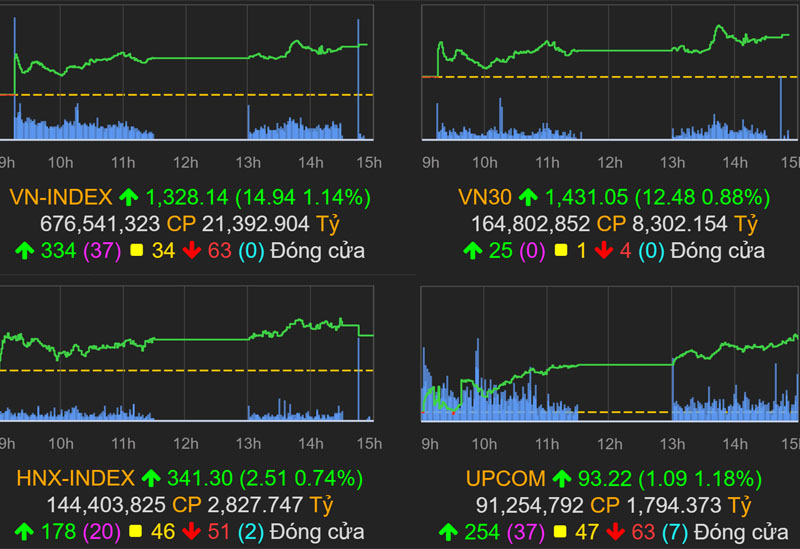Click the VN30 change (12.48 0.88%)
This screenshot has height=549, width=800.
tap(702, 197)
